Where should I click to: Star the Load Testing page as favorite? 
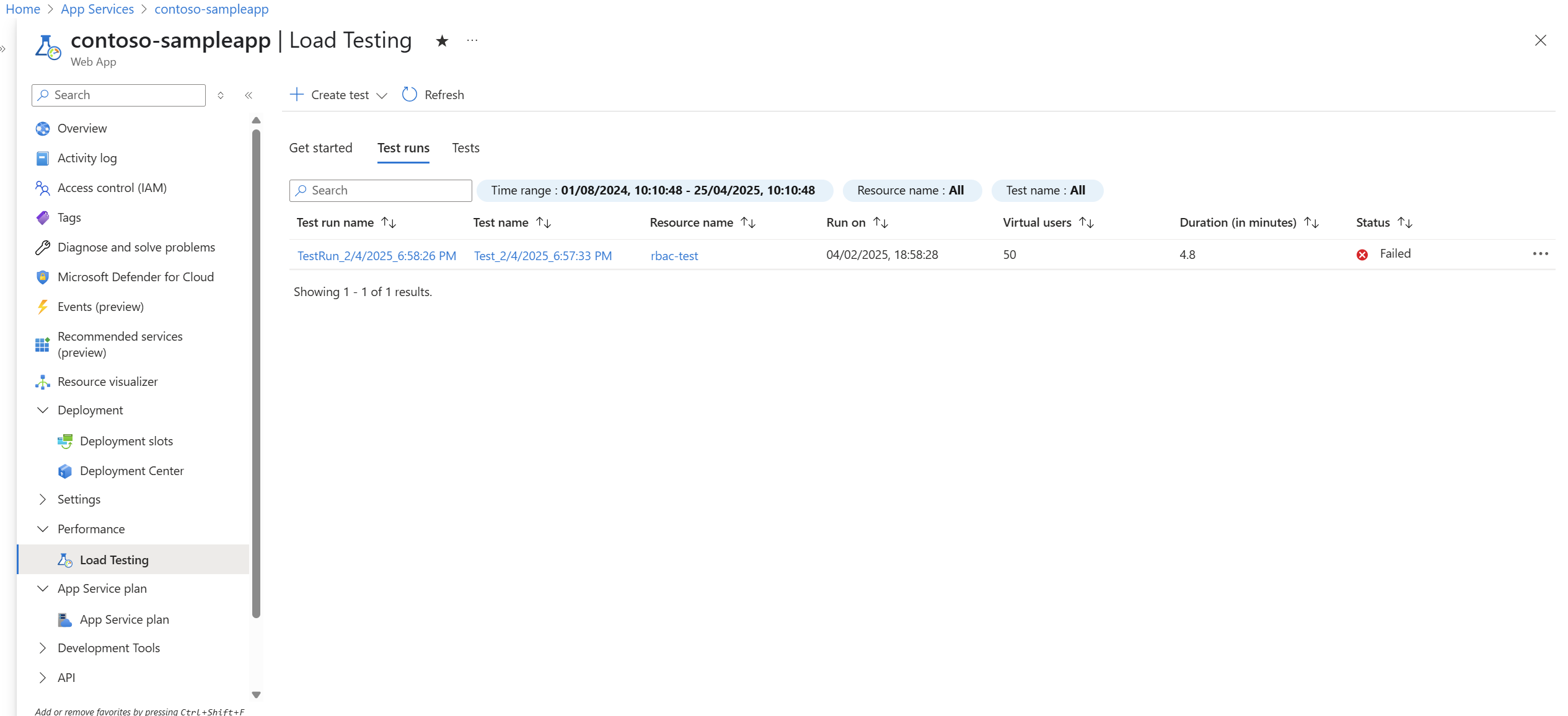coord(441,40)
